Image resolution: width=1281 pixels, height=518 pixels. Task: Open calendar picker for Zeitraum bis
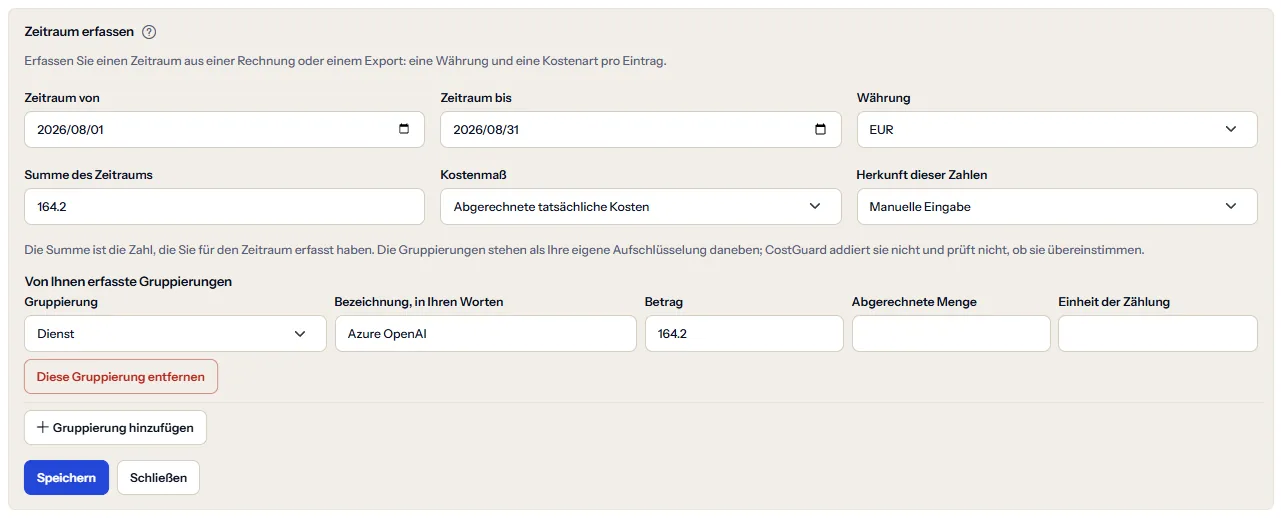click(x=820, y=129)
